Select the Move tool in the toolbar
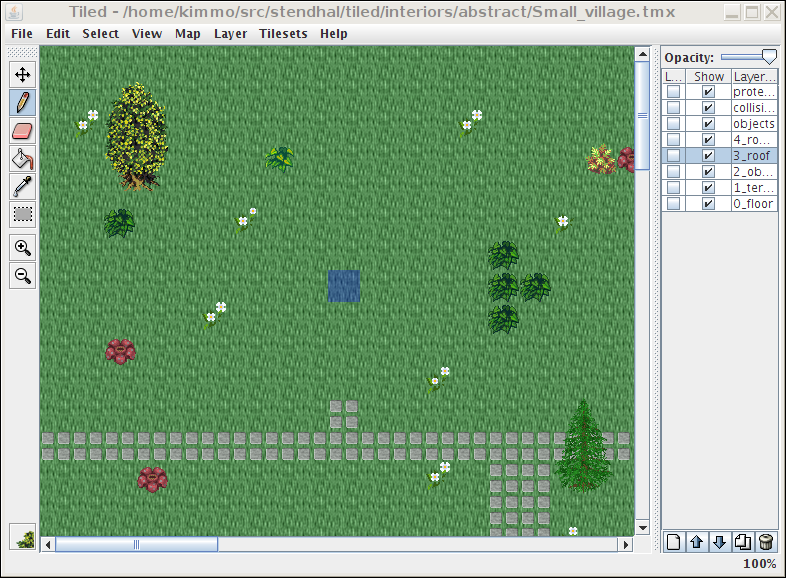786x578 pixels. tap(22, 74)
